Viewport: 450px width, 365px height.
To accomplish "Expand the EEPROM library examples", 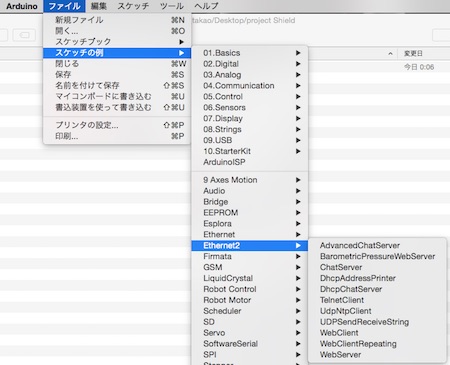I will (250, 213).
